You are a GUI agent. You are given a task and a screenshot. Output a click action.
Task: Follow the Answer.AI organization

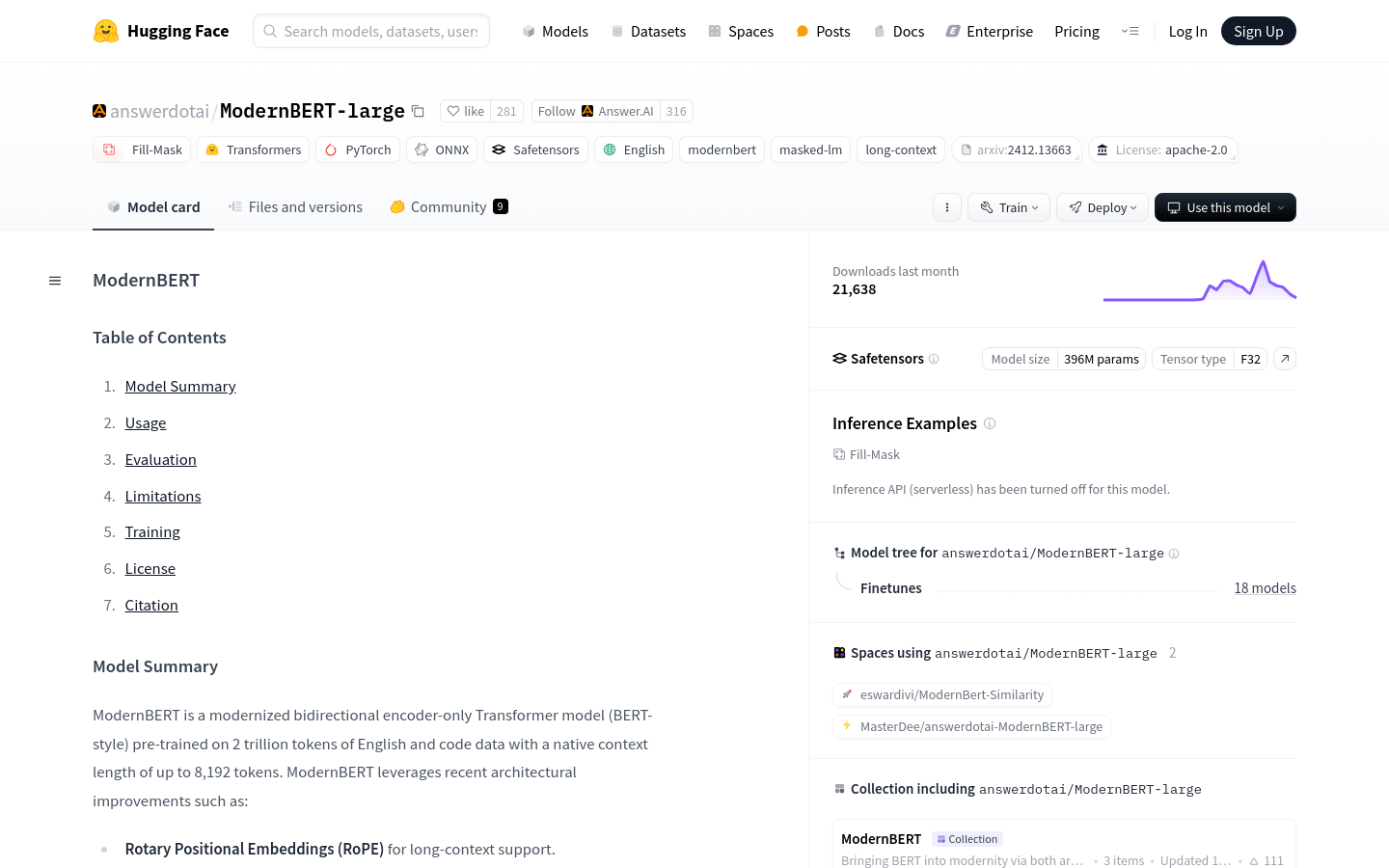tap(557, 111)
